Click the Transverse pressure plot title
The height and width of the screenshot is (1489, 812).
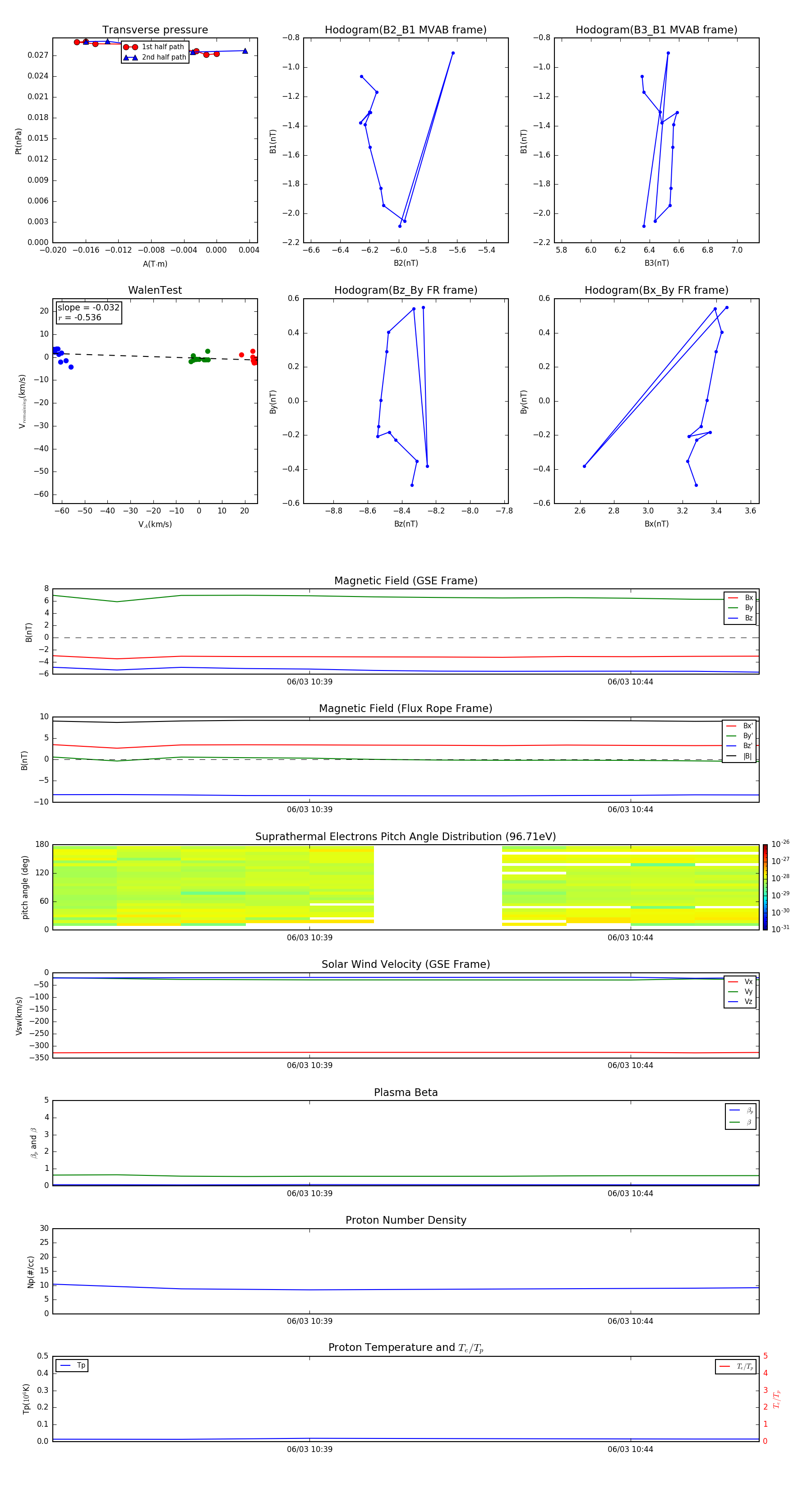point(155,30)
